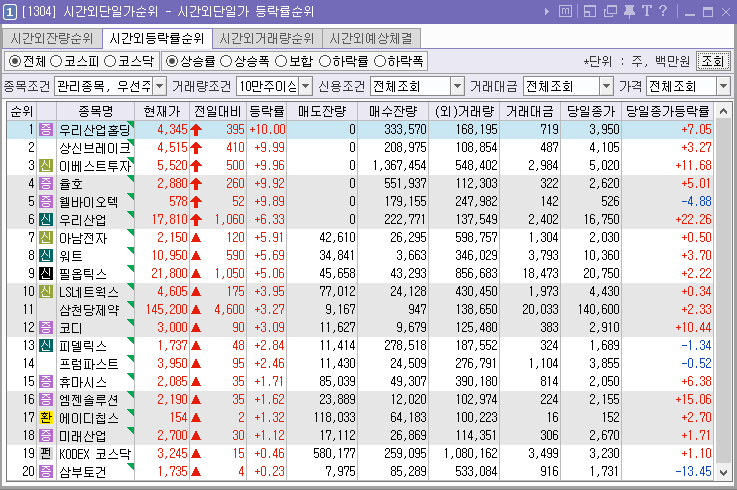This screenshot has width=737, height=490.
Task: Click the table scrollbar down arrow
Action: click(x=723, y=473)
